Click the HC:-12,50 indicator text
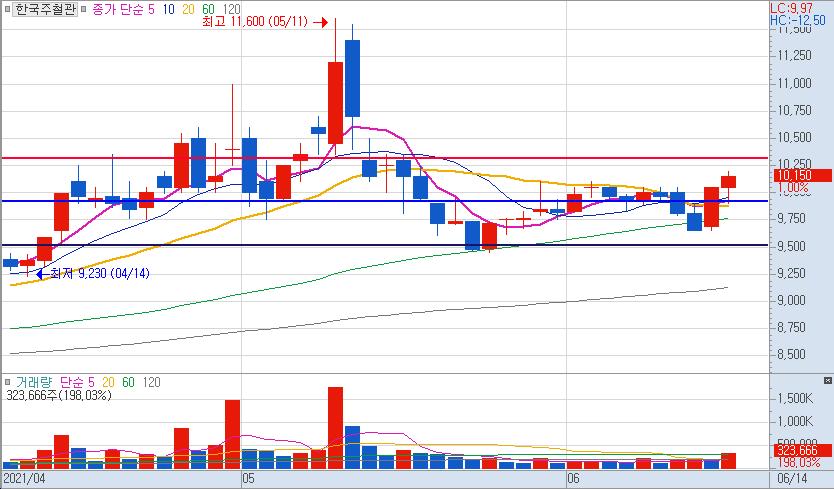 [798, 20]
